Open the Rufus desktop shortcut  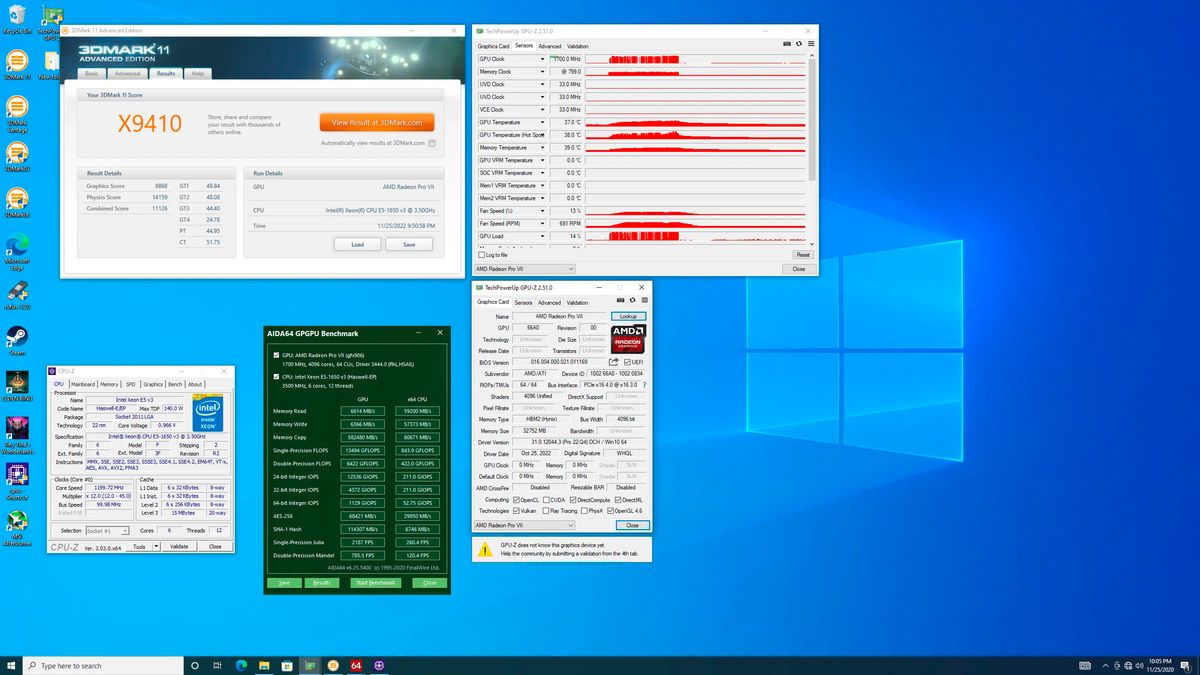16,295
